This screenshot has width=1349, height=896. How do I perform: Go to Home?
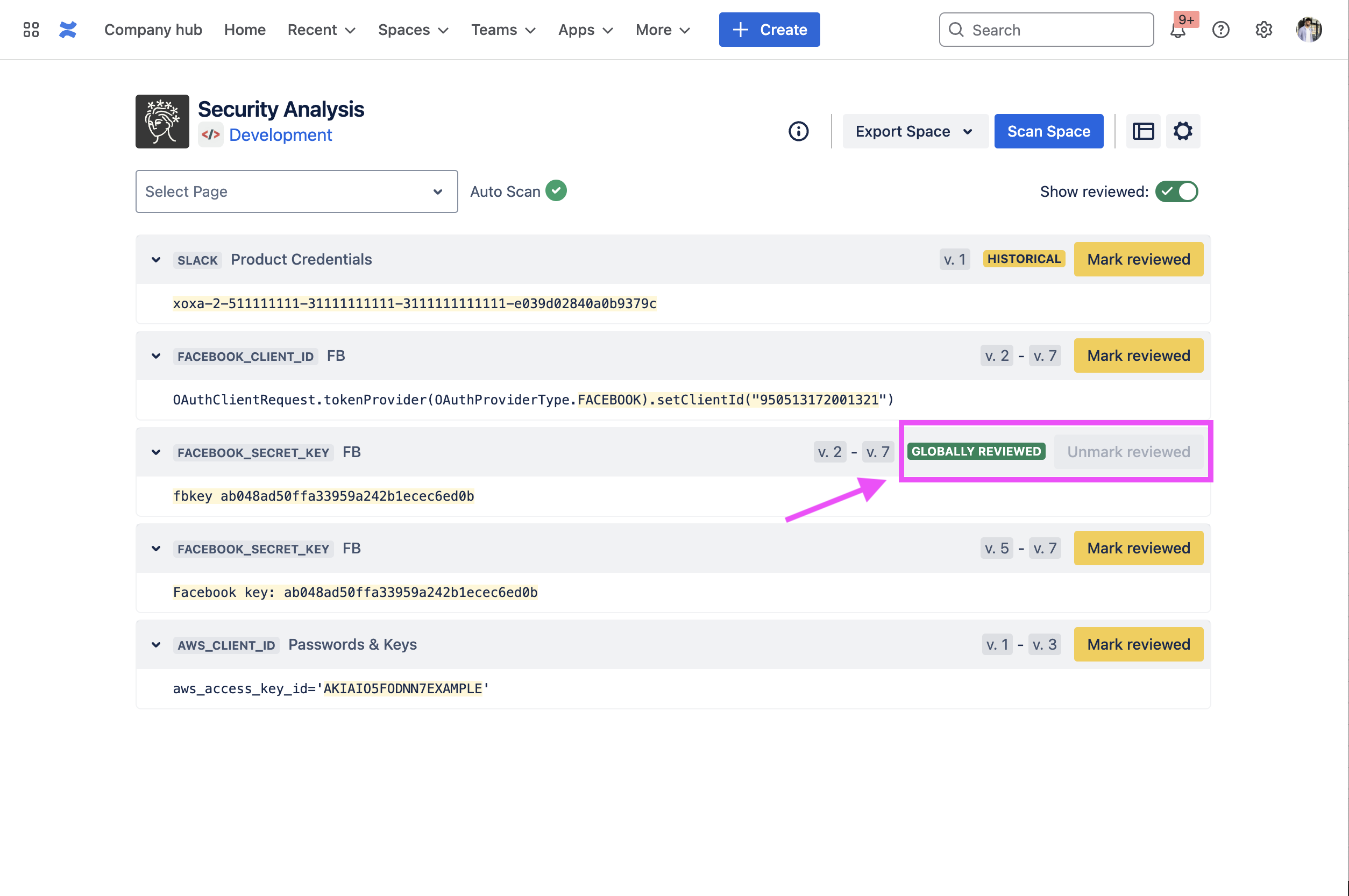click(245, 30)
